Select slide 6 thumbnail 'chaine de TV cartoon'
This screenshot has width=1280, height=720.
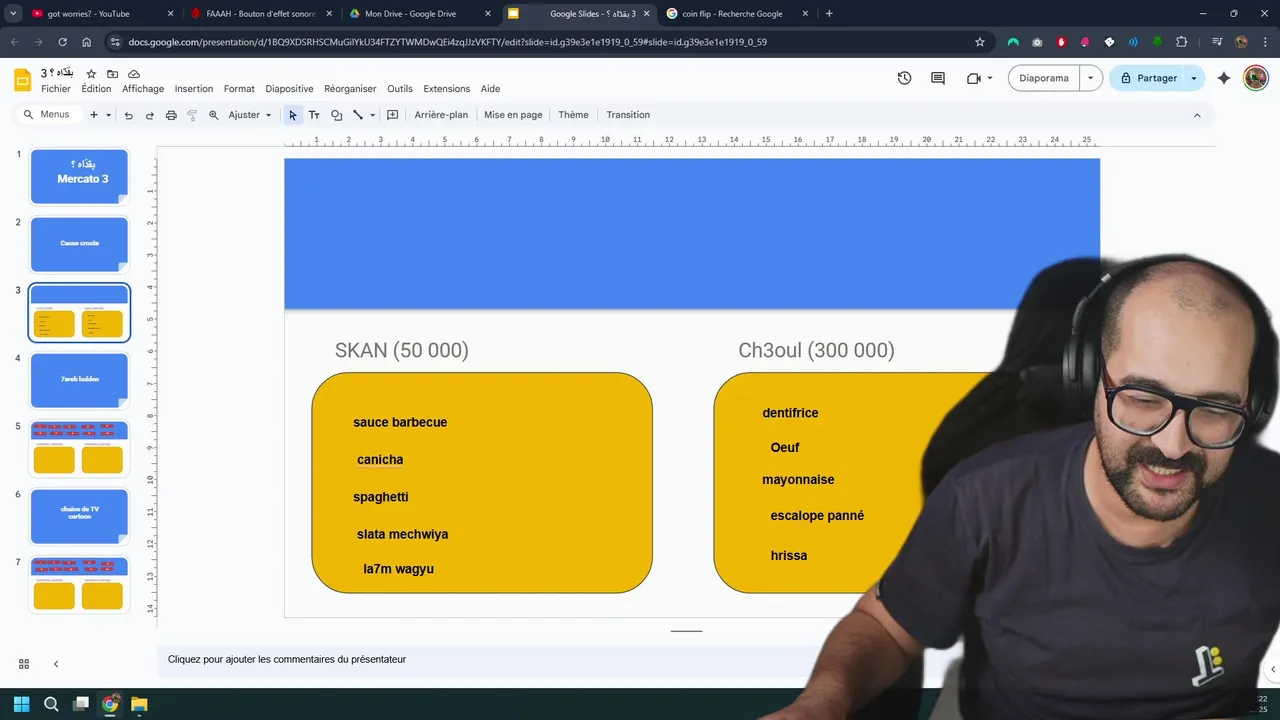[79, 516]
